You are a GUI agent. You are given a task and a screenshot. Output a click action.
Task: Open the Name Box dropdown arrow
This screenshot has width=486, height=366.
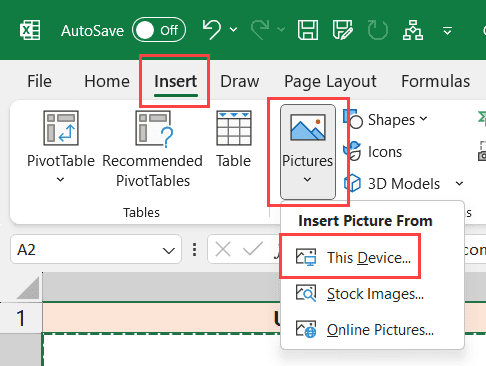tap(169, 250)
